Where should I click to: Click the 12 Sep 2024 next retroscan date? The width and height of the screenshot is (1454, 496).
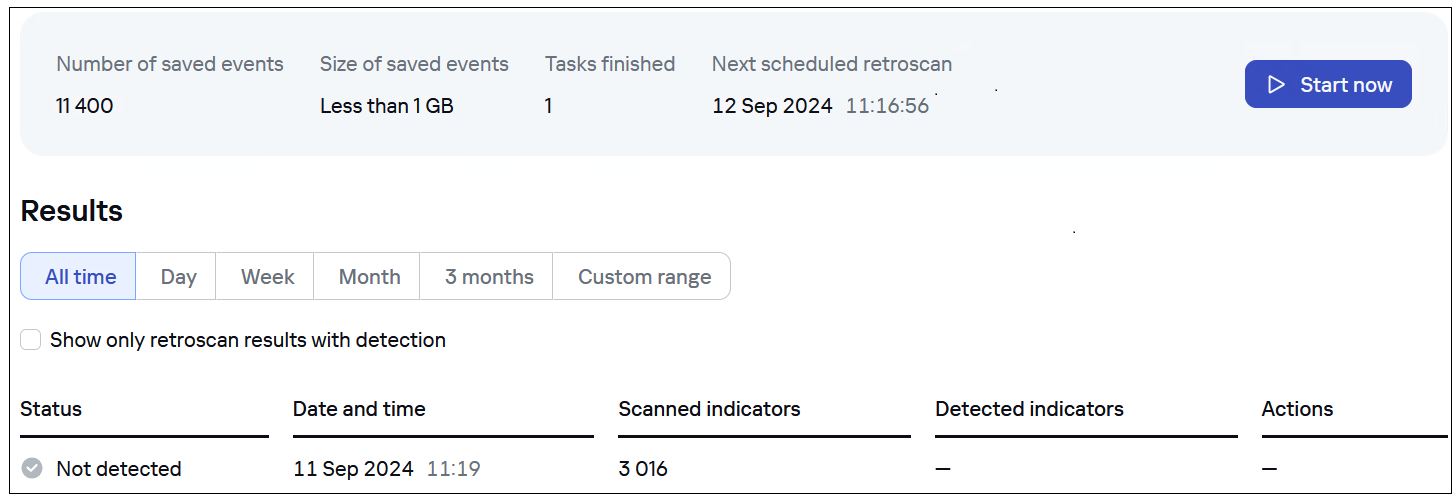tap(772, 106)
